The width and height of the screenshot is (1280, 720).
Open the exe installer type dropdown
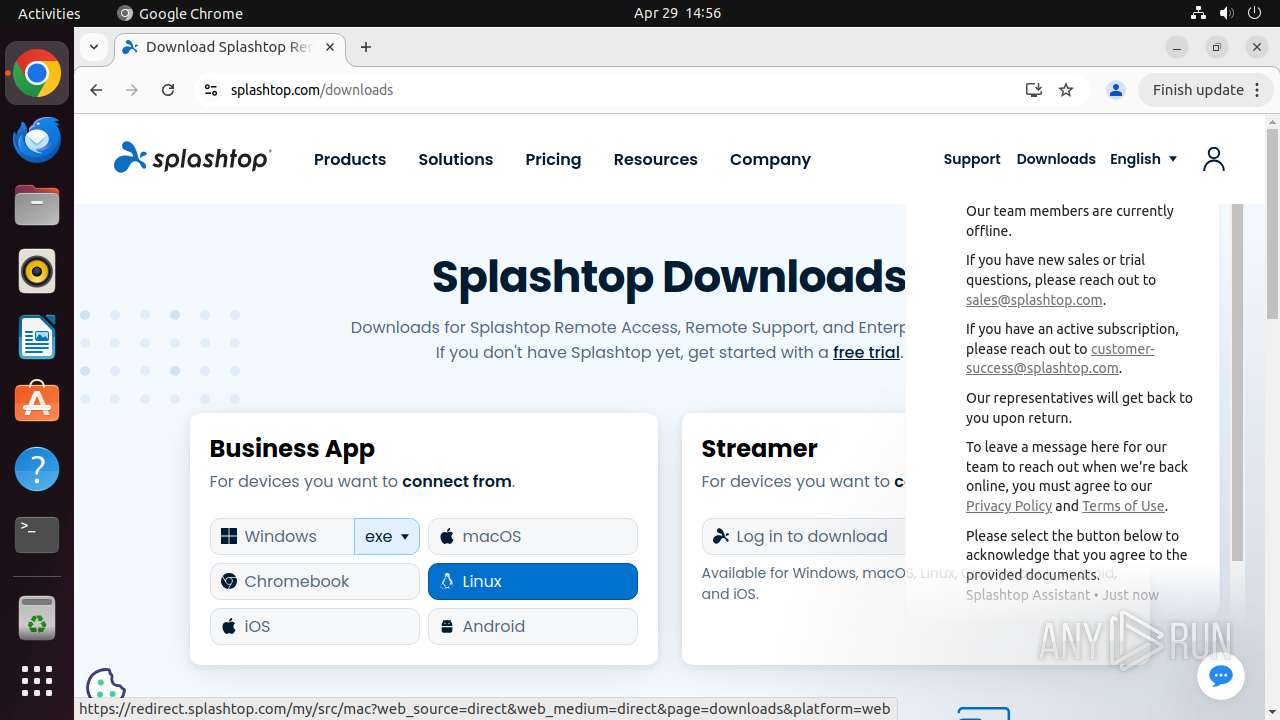(387, 536)
